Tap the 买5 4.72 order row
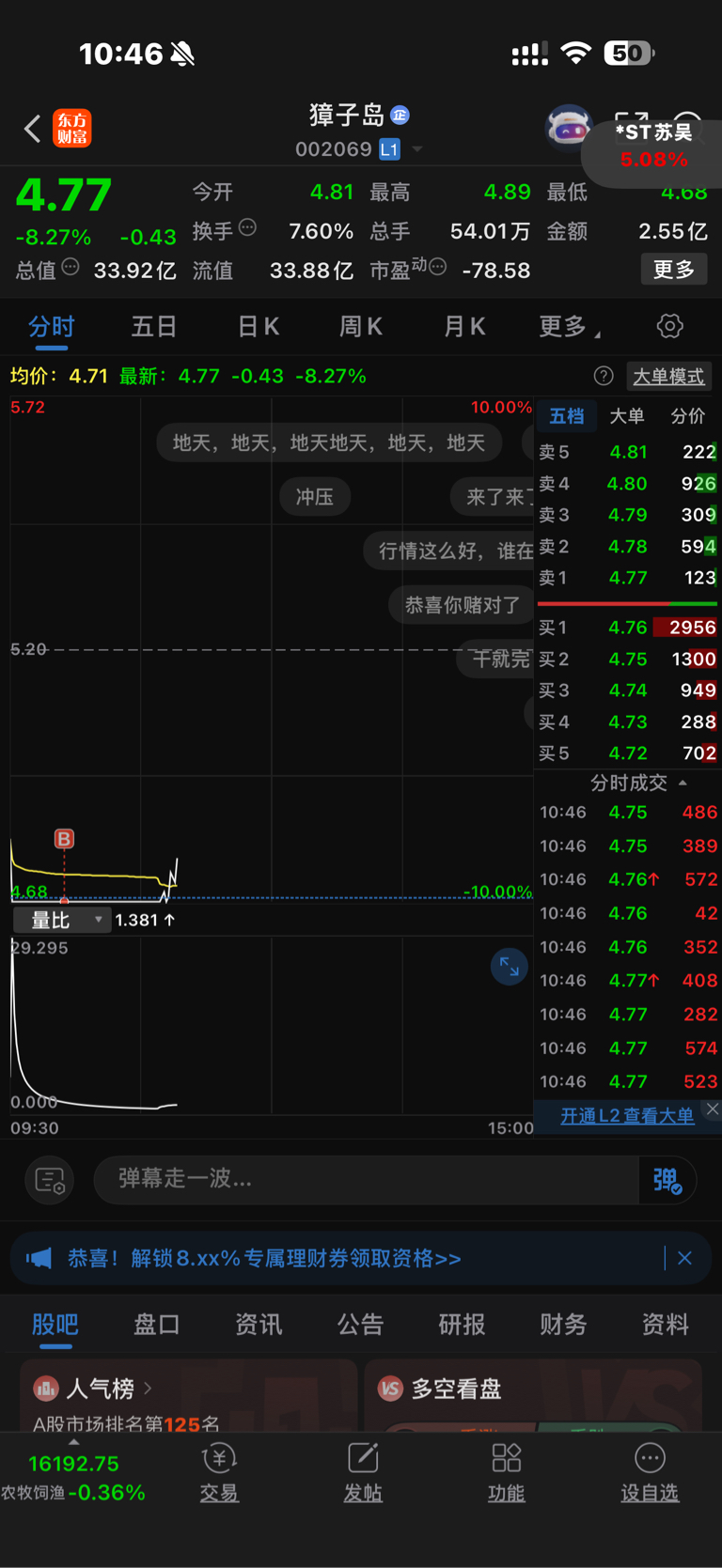This screenshot has height=1568, width=722. (x=628, y=753)
